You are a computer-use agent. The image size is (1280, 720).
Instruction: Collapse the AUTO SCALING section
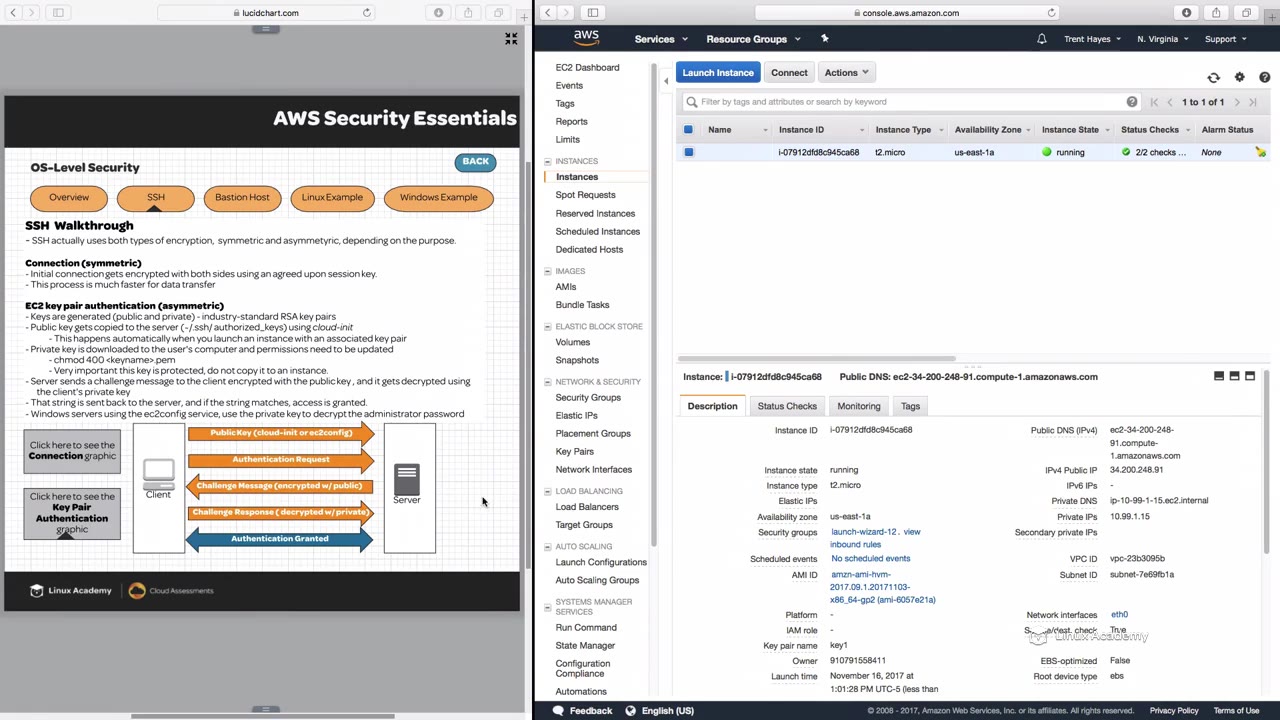coord(548,547)
